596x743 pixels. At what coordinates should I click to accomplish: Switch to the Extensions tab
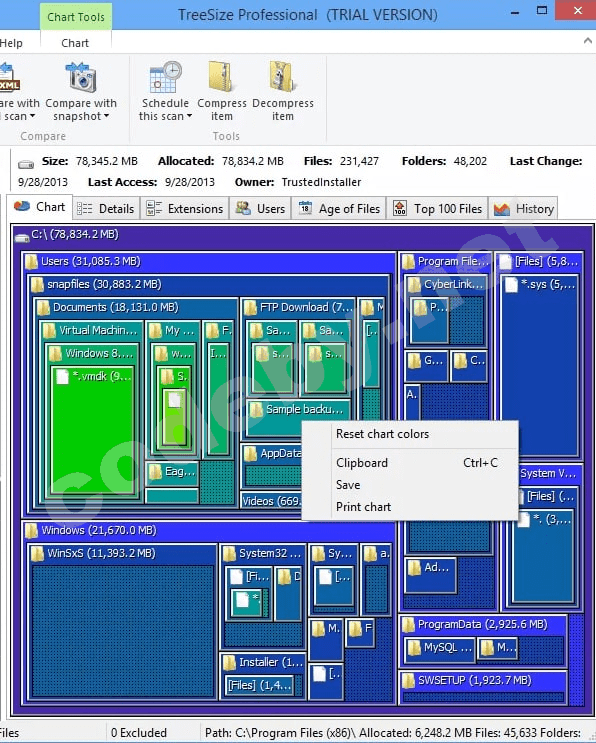(x=184, y=208)
